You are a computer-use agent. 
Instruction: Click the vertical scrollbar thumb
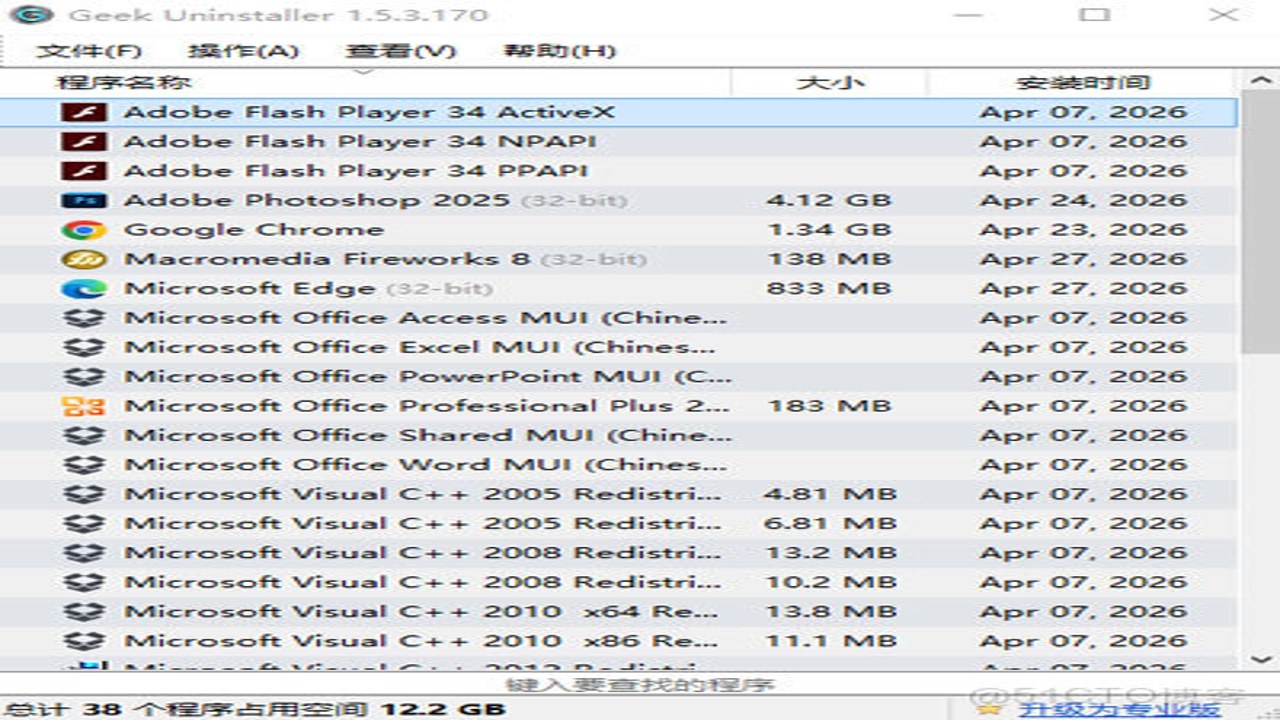1260,222
